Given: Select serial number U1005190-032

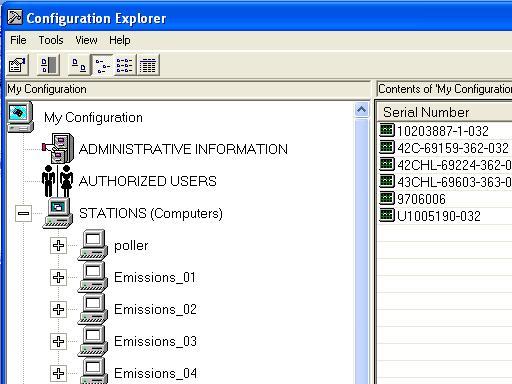Looking at the screenshot, I should coord(439,216).
